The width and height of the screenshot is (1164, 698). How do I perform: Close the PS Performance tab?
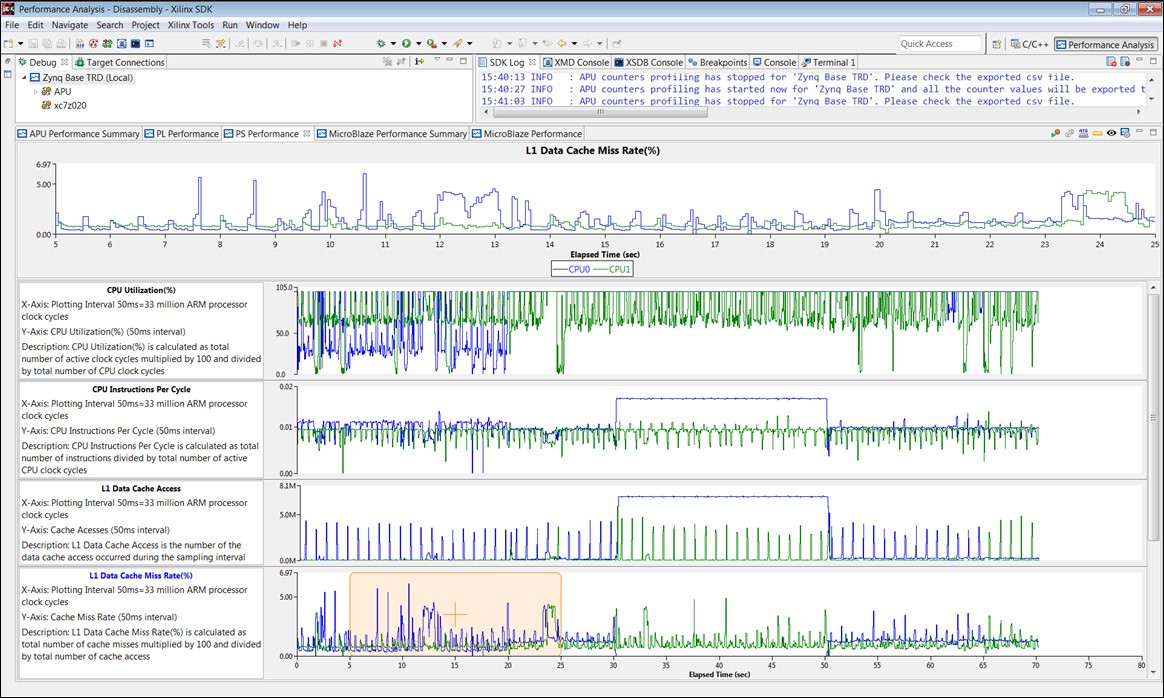tap(306, 134)
